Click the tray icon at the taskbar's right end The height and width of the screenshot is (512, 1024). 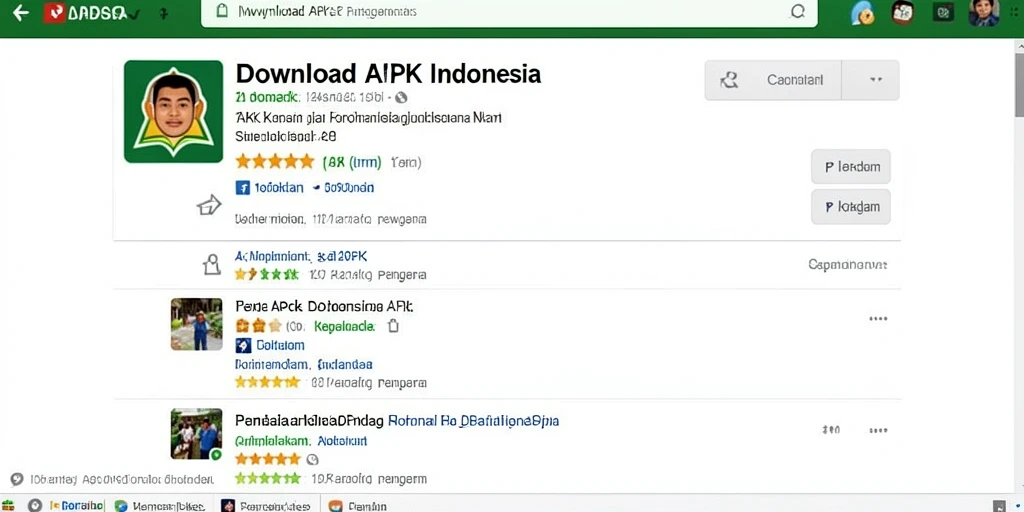(999, 505)
